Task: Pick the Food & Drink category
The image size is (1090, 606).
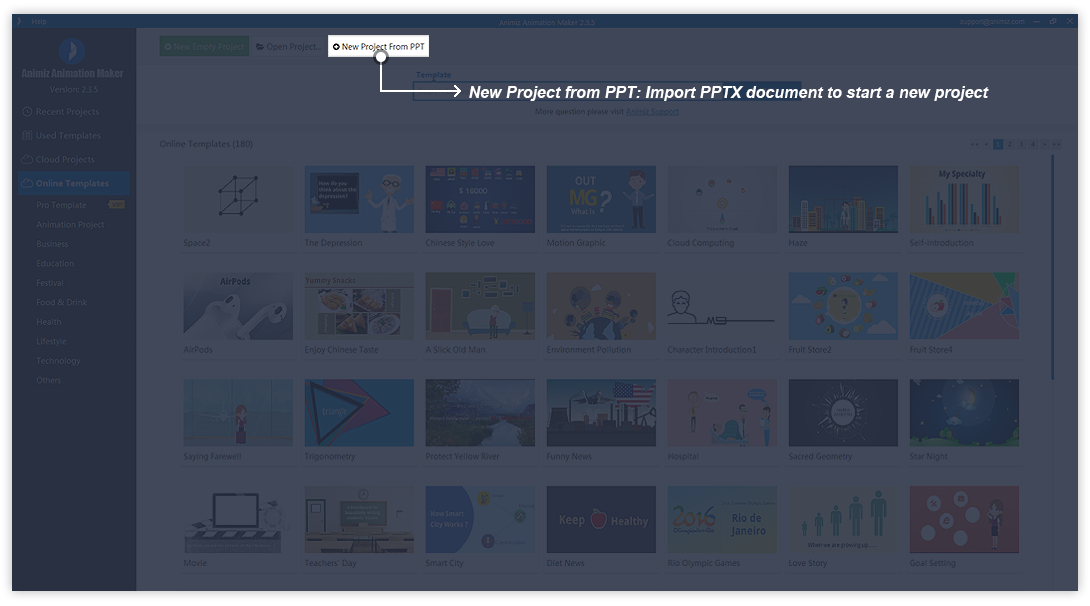Action: pos(62,303)
